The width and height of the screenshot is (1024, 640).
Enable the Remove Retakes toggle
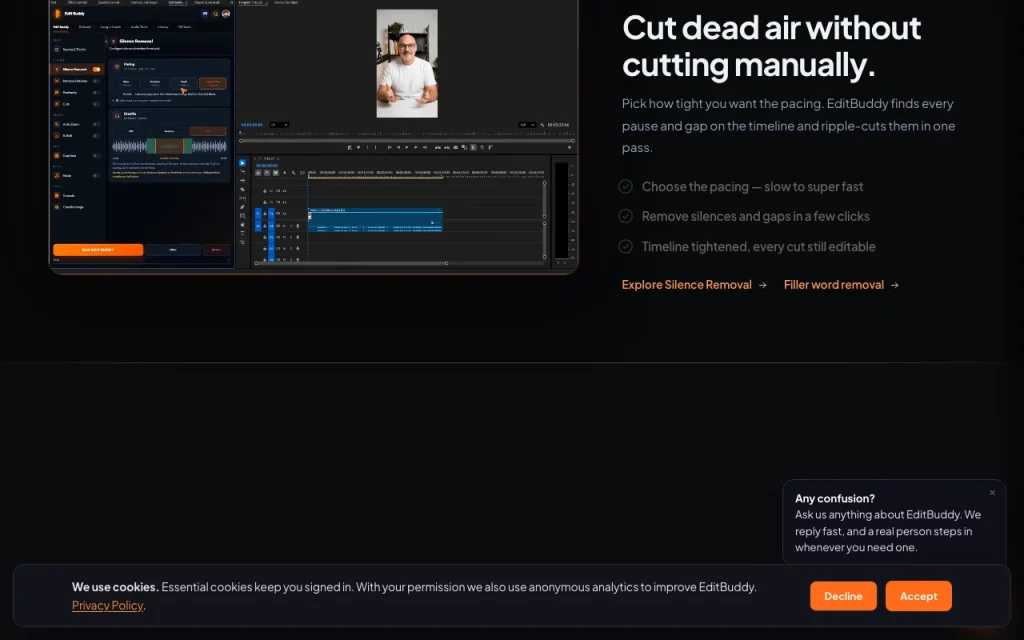click(x=96, y=81)
